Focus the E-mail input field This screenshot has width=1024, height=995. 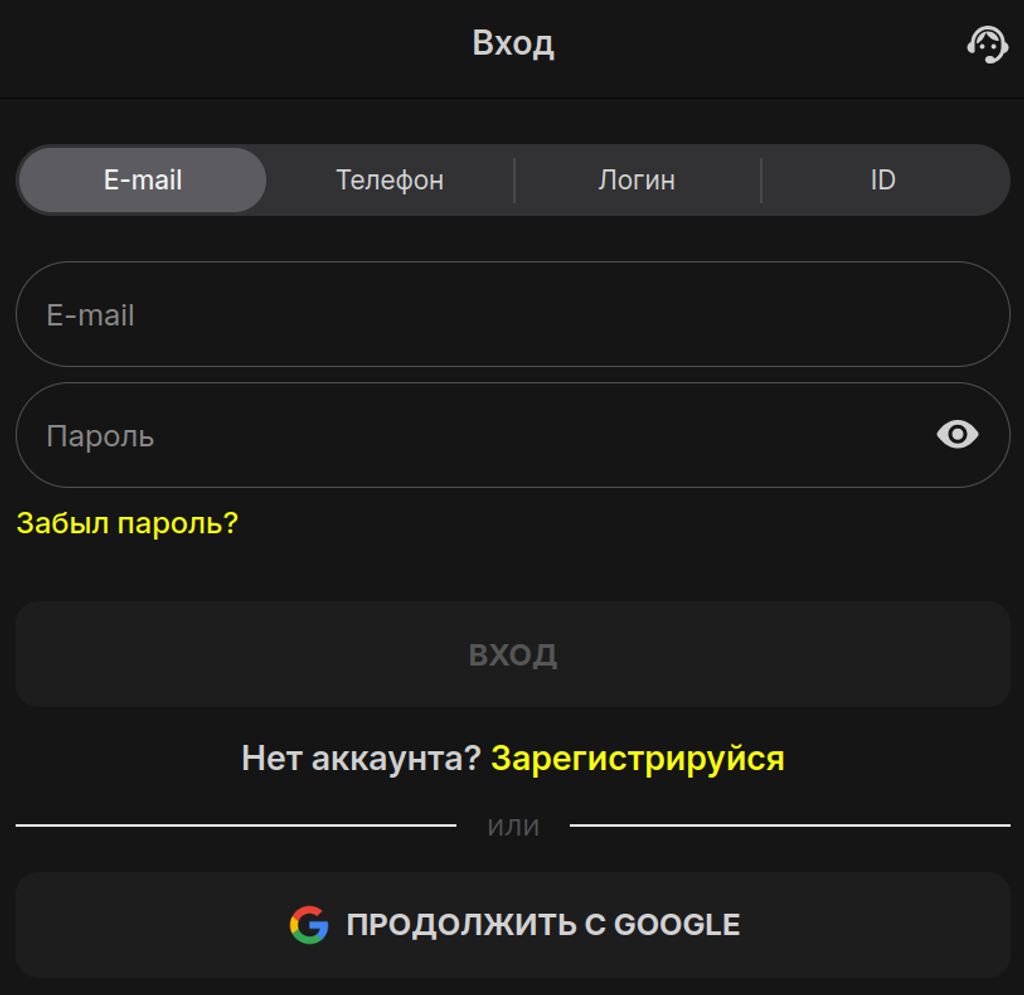point(513,314)
